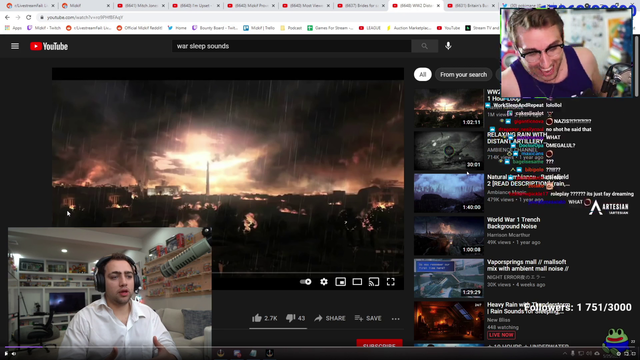Open the LIVE NOW heavy rain thumbnail
The height and width of the screenshot is (360, 640).
(449, 321)
